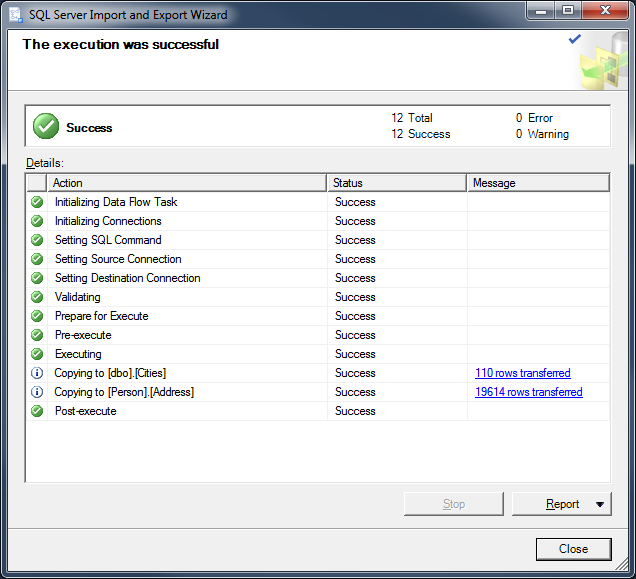Close window using title bar X
Viewport: 636px width, 579px height.
pyautogui.click(x=605, y=11)
